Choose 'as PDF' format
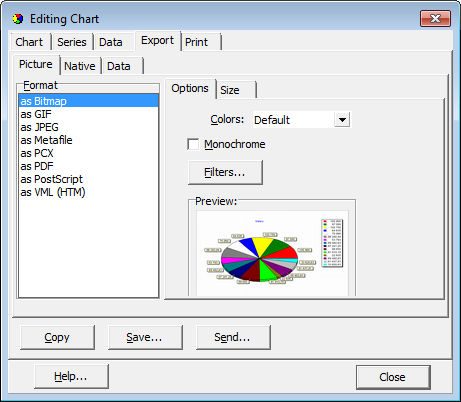The width and height of the screenshot is (461, 402). coord(88,166)
